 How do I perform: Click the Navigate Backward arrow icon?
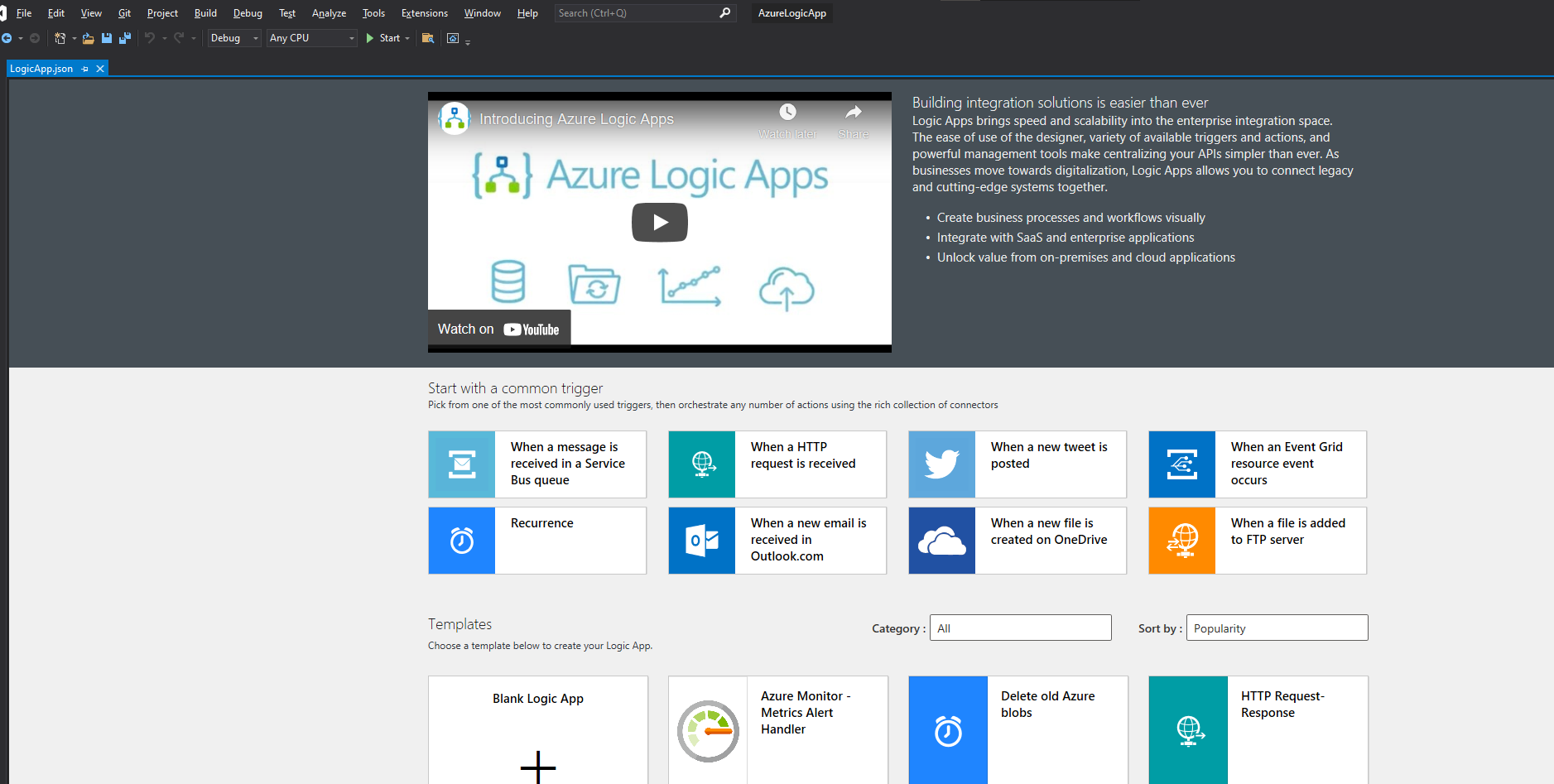tap(7, 38)
